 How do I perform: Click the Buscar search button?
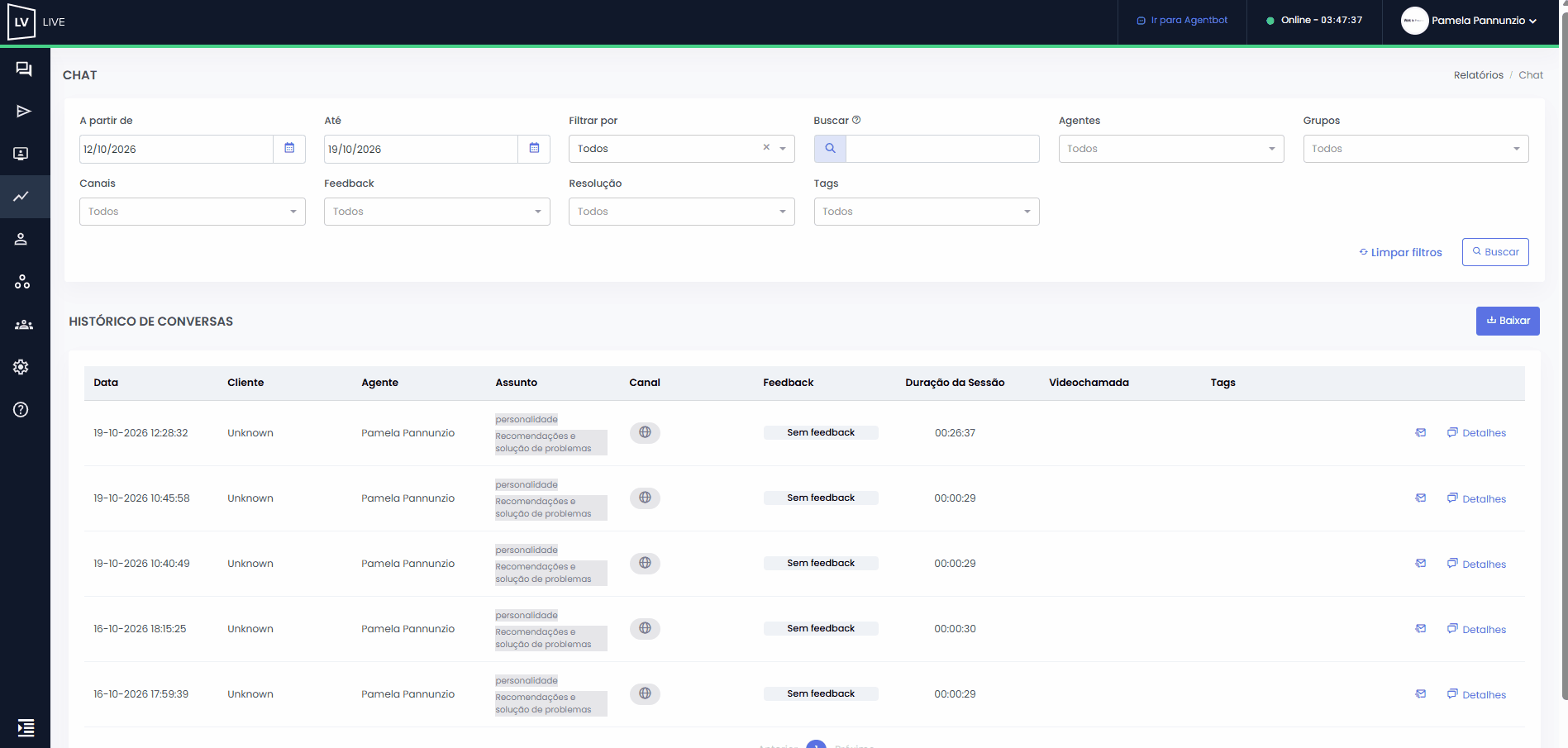coord(1495,252)
